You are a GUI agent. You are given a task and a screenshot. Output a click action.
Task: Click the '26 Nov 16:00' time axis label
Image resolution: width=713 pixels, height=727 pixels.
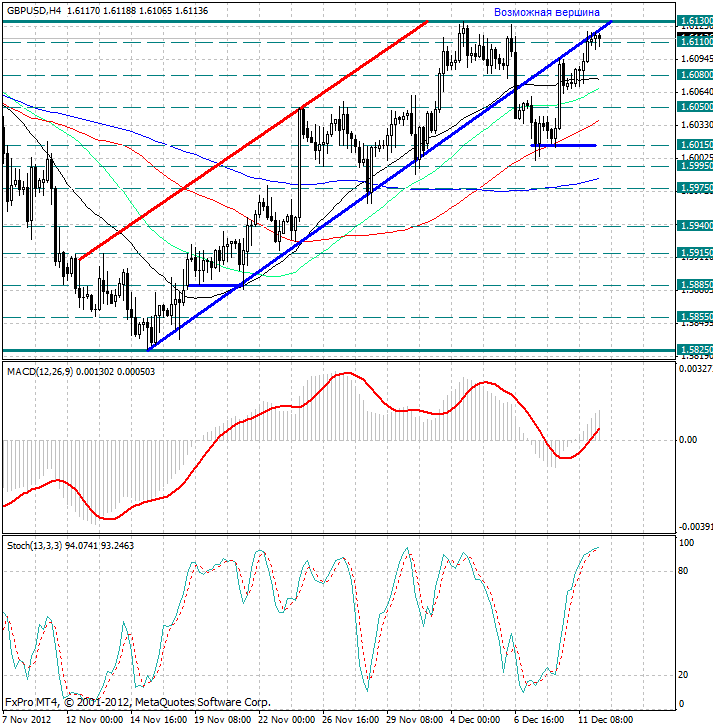click(x=350, y=719)
